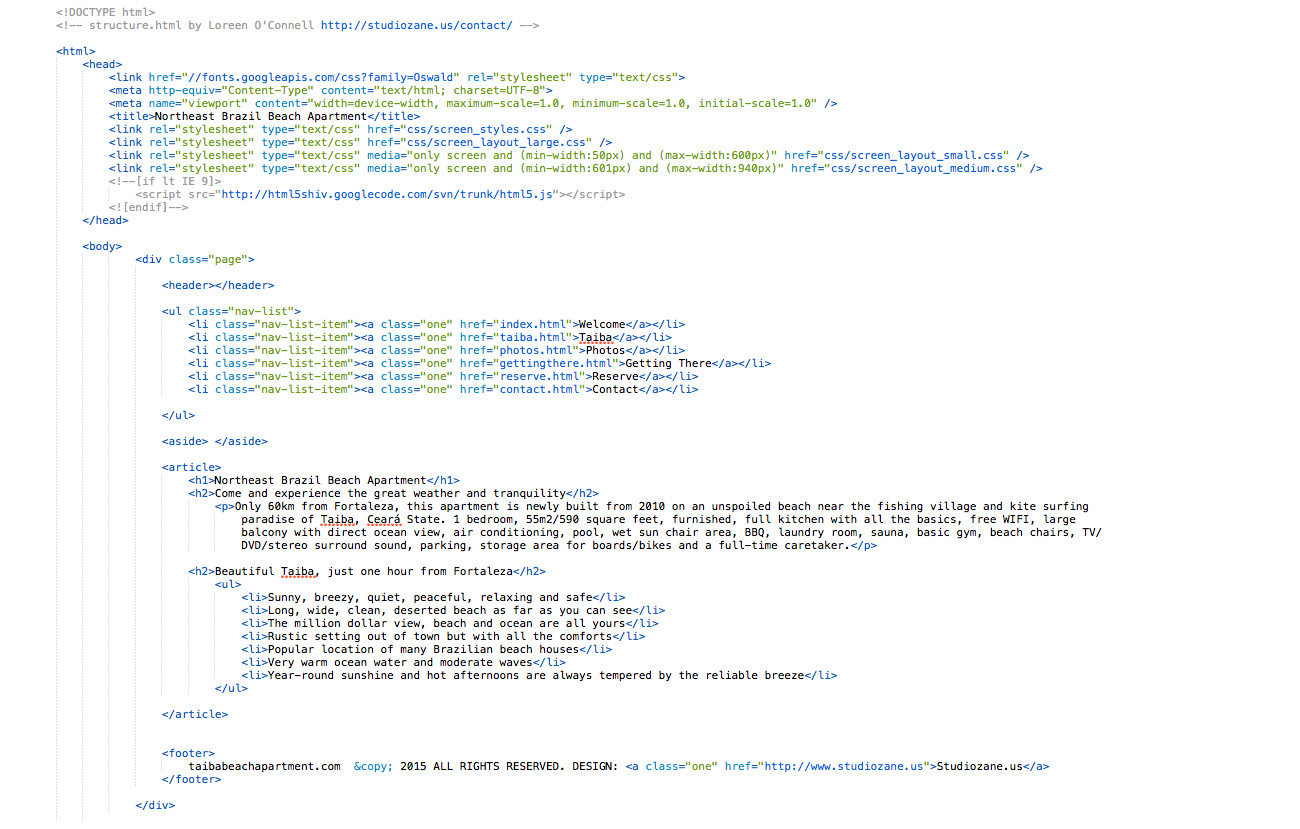
Task: Click 'taibabeachapartment.com' in the footer
Action: click(265, 766)
